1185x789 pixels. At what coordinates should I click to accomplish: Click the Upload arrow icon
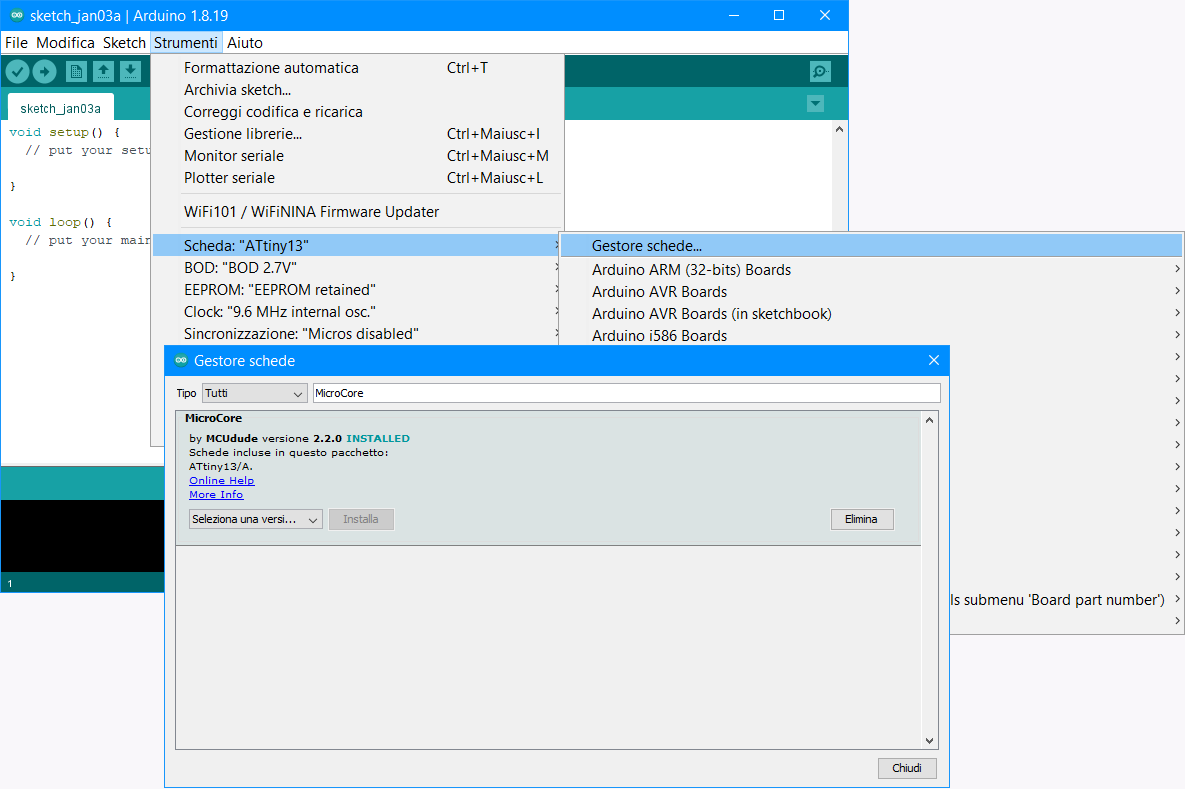tap(44, 71)
